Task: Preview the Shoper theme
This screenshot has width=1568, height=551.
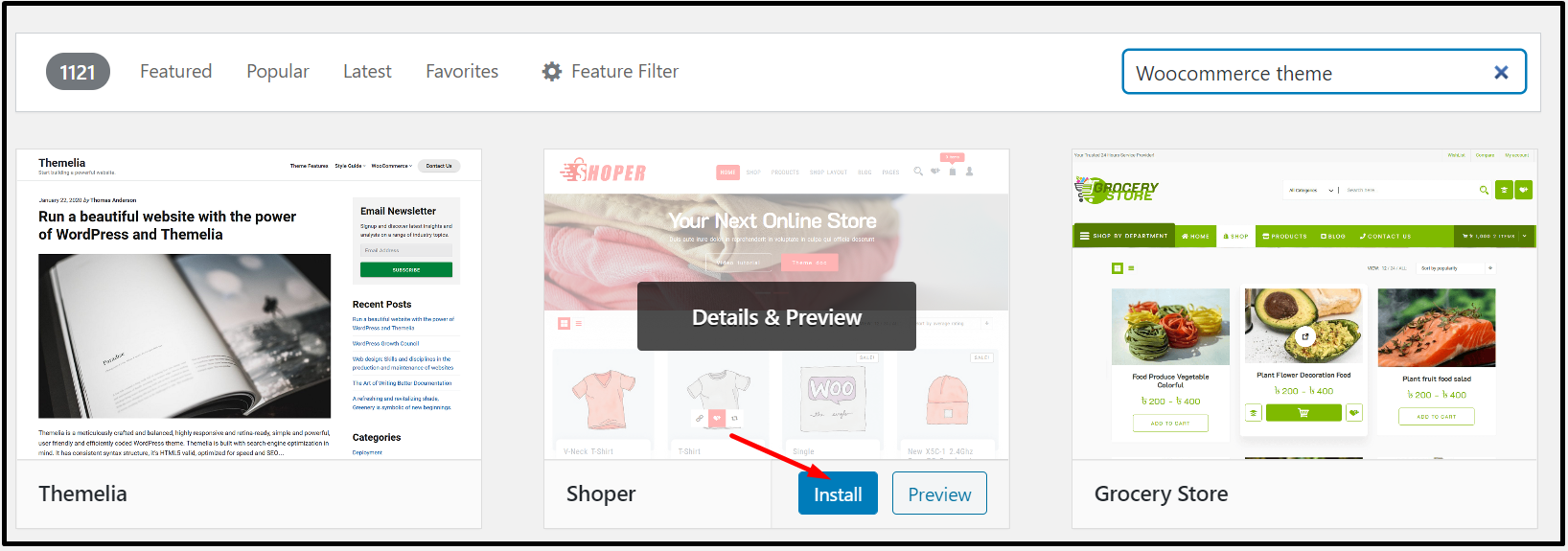Action: 939,494
